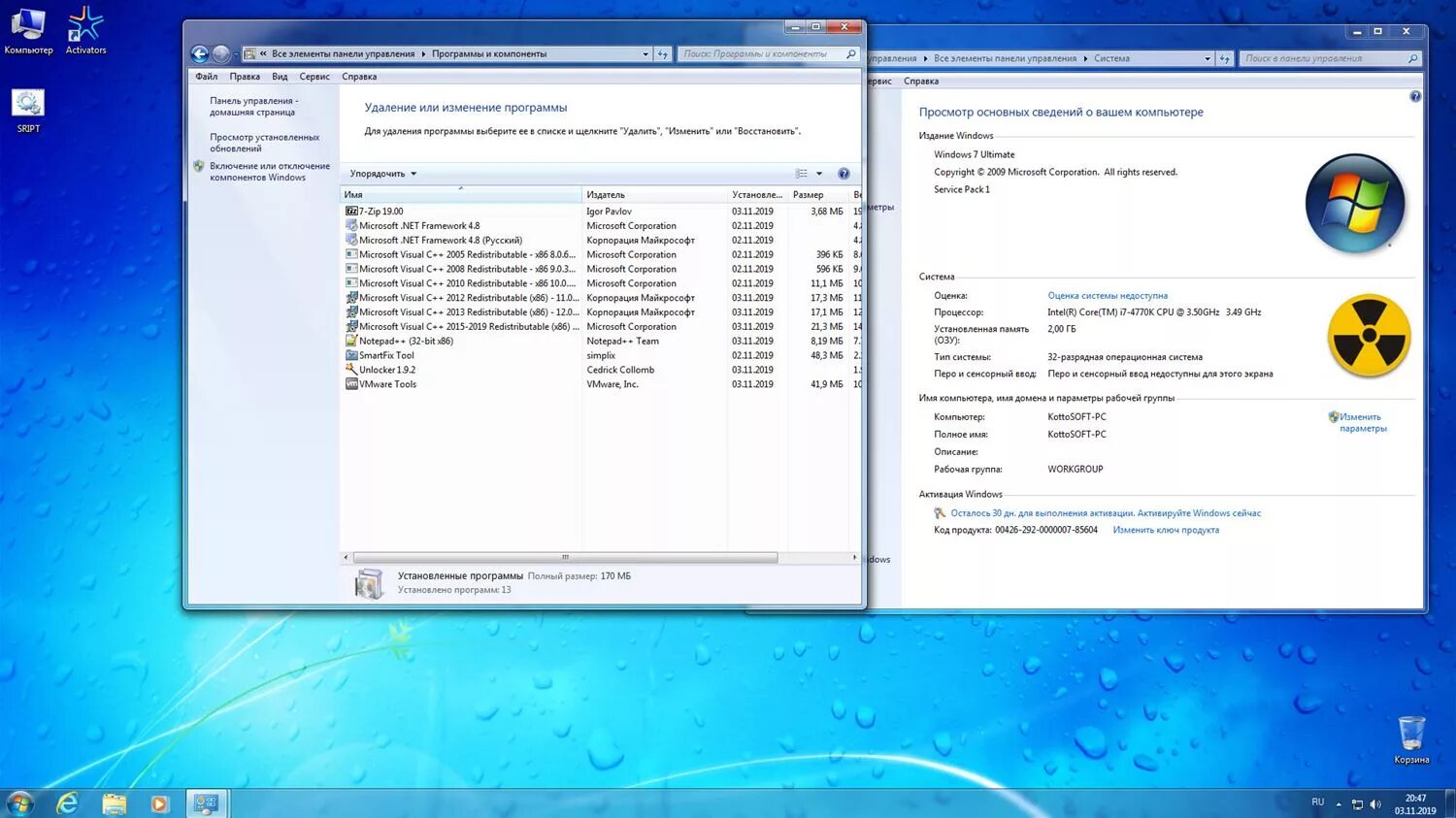
Task: Click the horizontal scrollbar in programs list
Action: click(x=565, y=558)
